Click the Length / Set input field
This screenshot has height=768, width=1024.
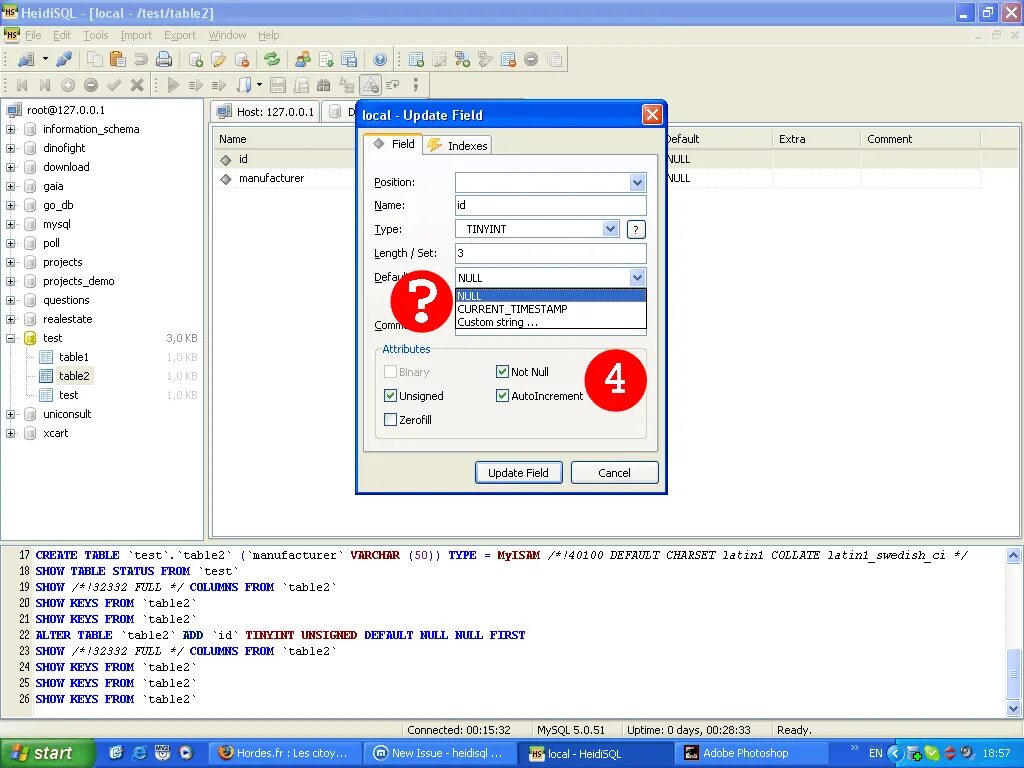(551, 253)
